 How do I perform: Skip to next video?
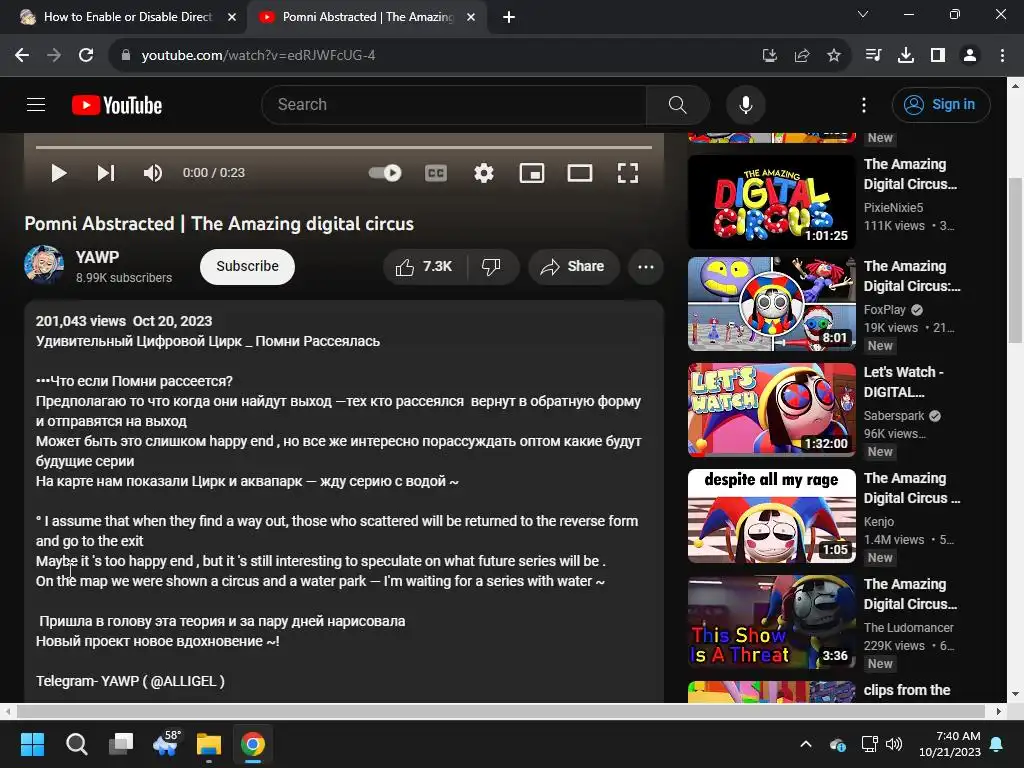pyautogui.click(x=106, y=173)
